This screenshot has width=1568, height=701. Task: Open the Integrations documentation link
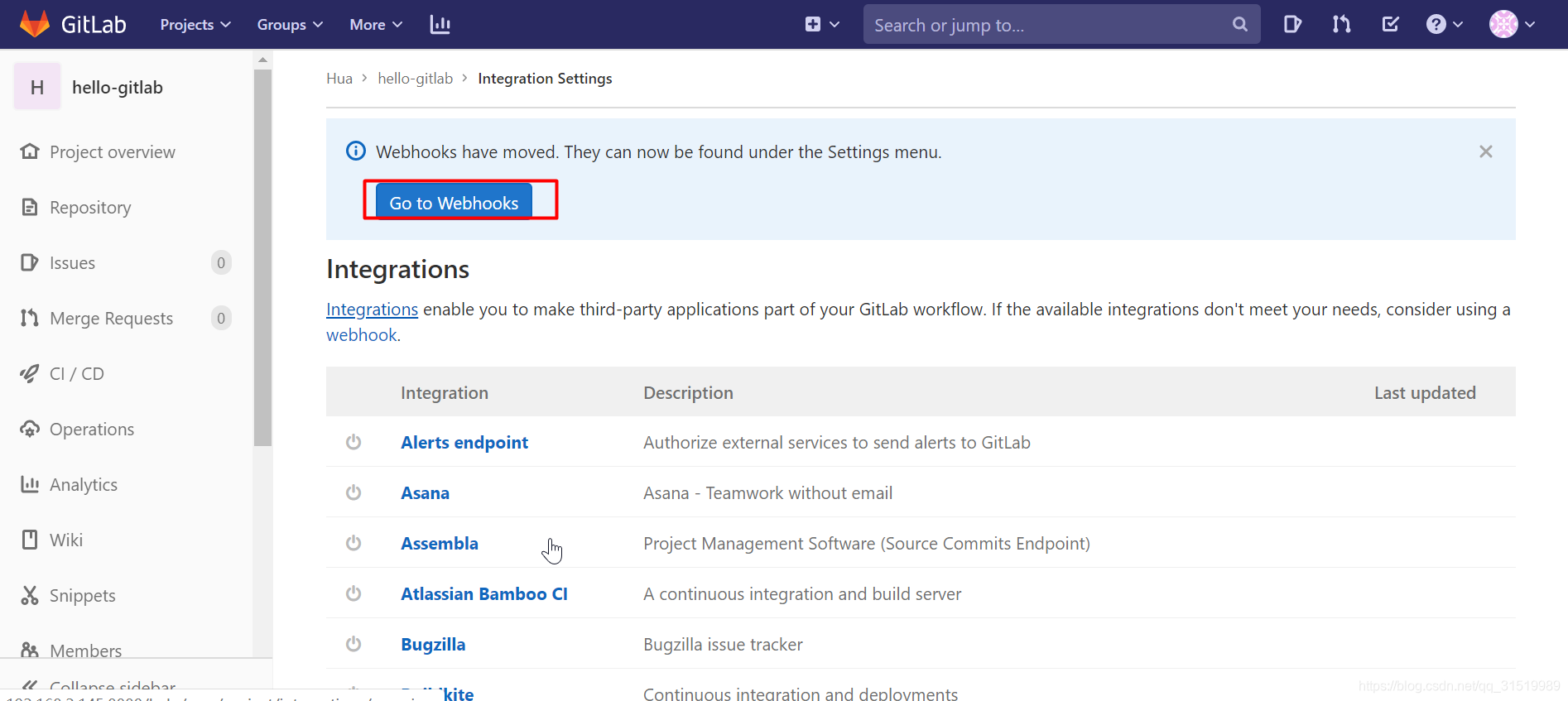tap(372, 310)
